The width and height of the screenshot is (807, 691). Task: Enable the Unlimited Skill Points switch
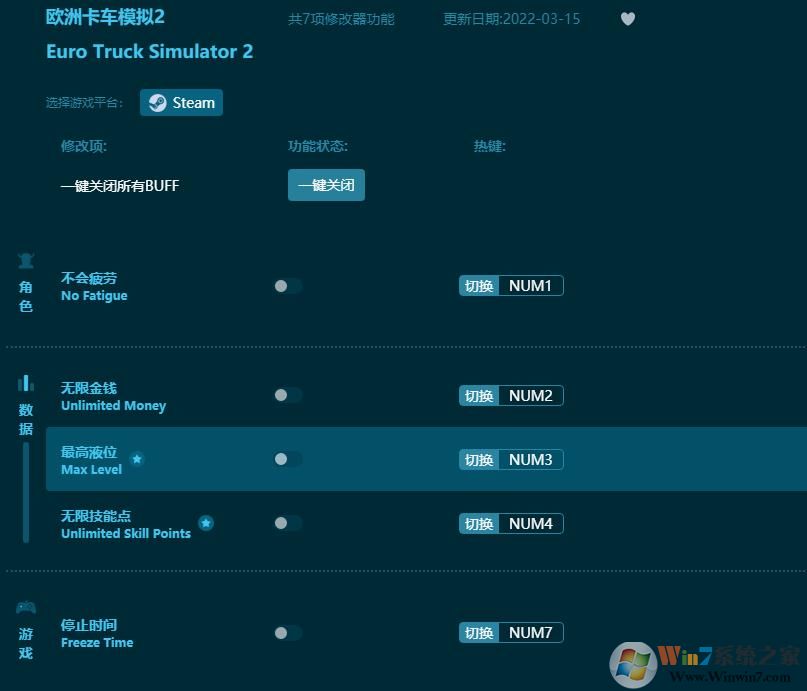click(x=287, y=523)
